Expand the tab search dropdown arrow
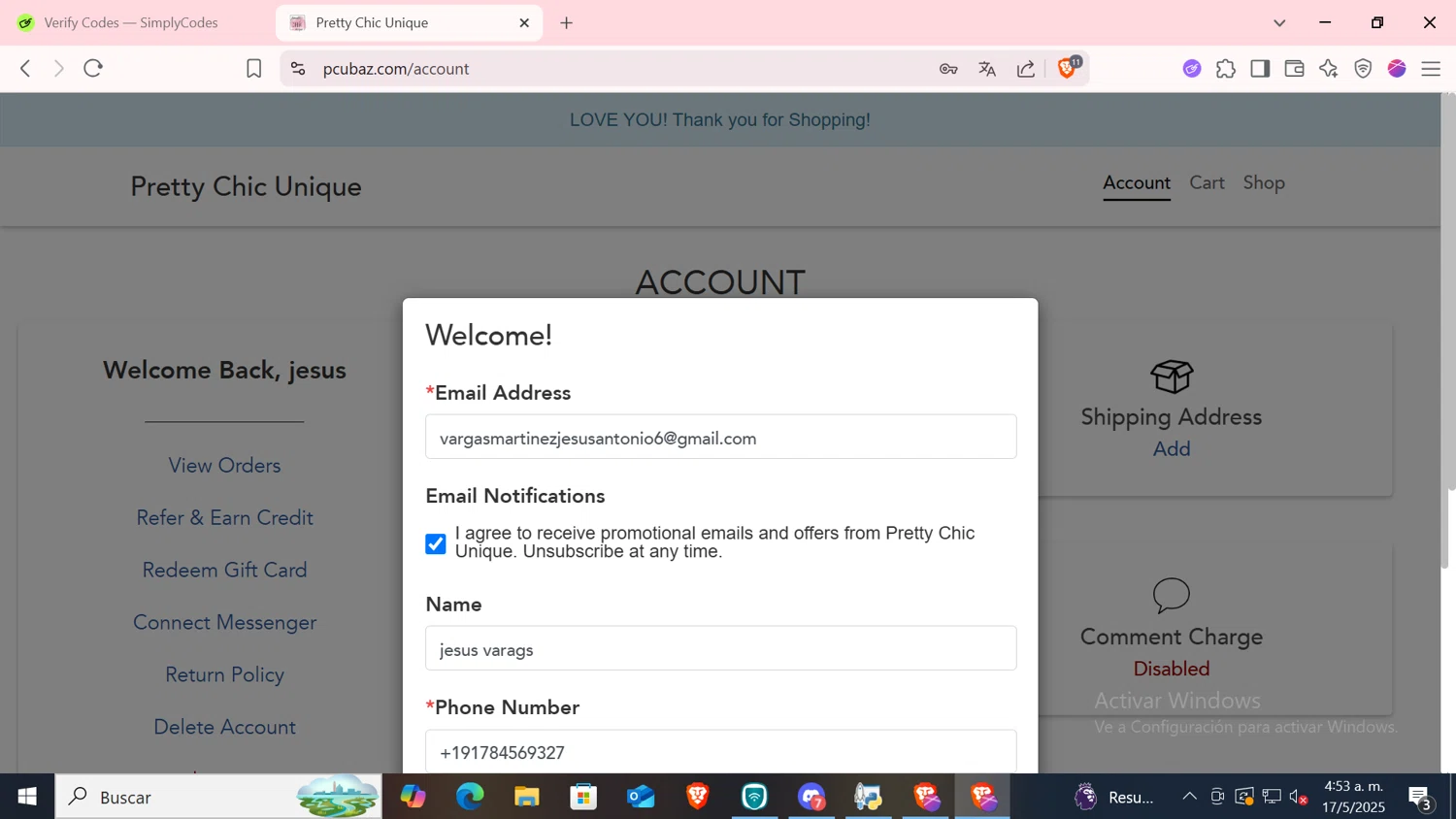1456x819 pixels. point(1279,22)
